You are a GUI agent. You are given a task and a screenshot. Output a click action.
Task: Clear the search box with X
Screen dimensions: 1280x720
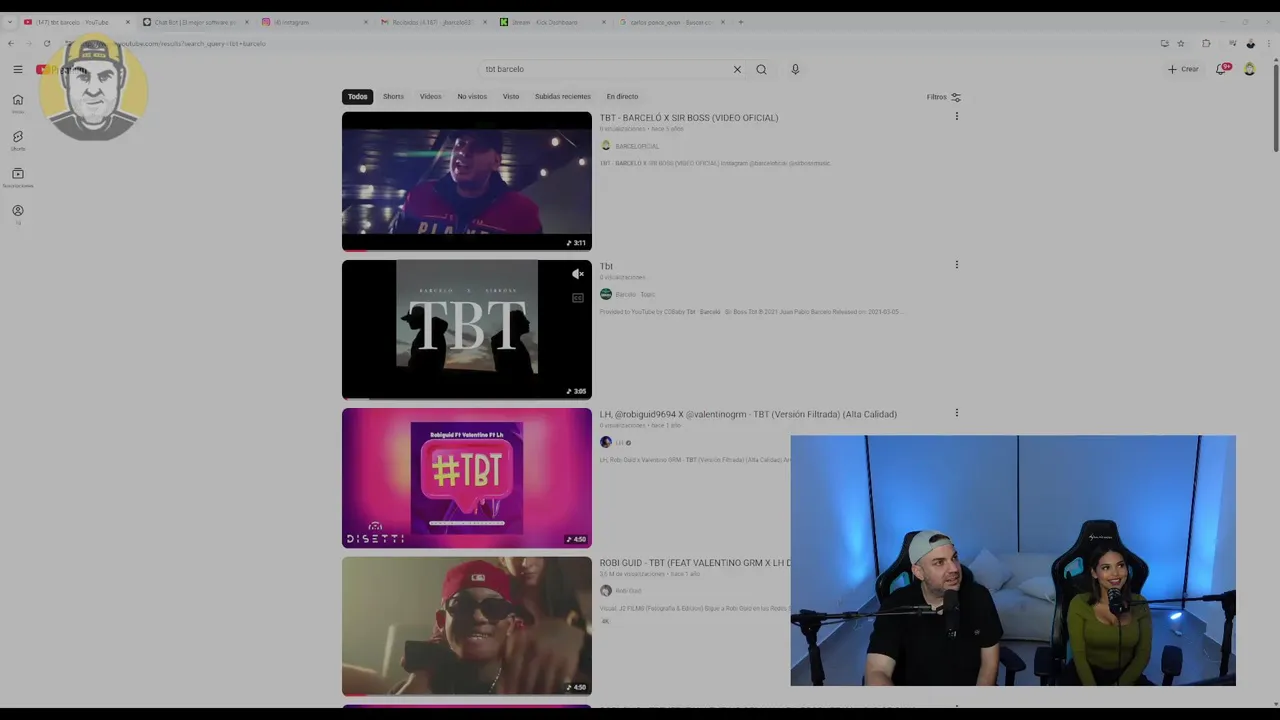click(737, 69)
